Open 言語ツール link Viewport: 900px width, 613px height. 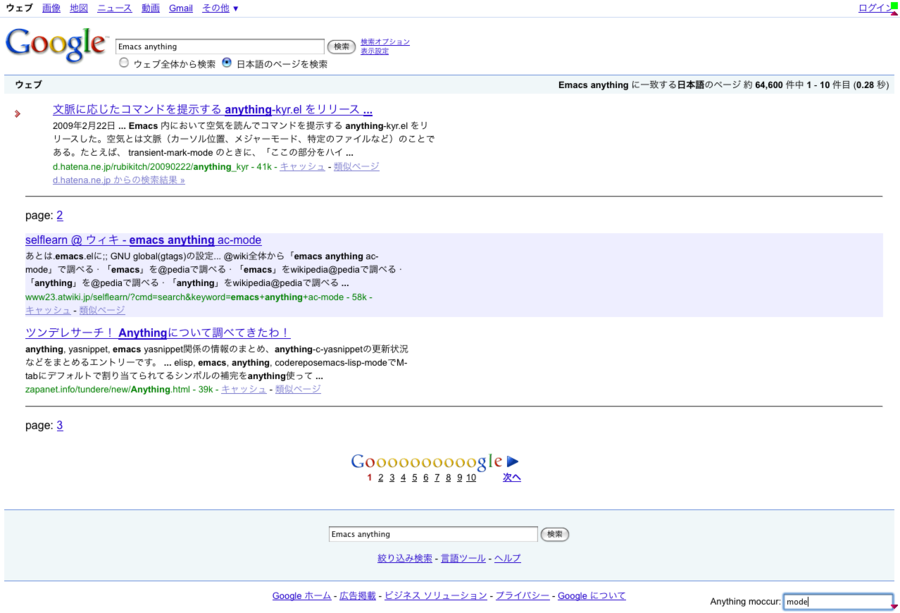[x=463, y=558]
